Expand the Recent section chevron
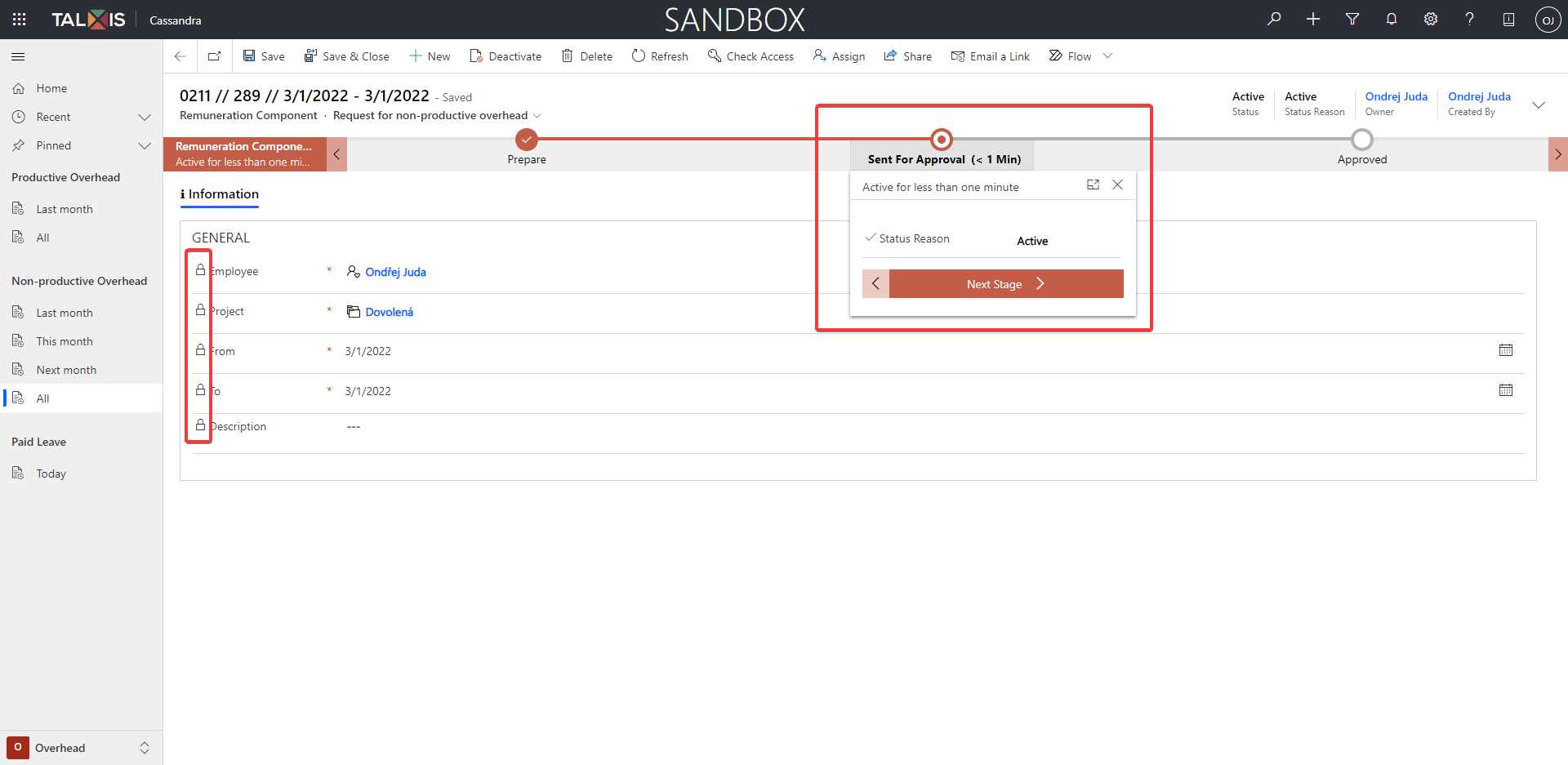Viewport: 1568px width, 765px height. point(145,117)
